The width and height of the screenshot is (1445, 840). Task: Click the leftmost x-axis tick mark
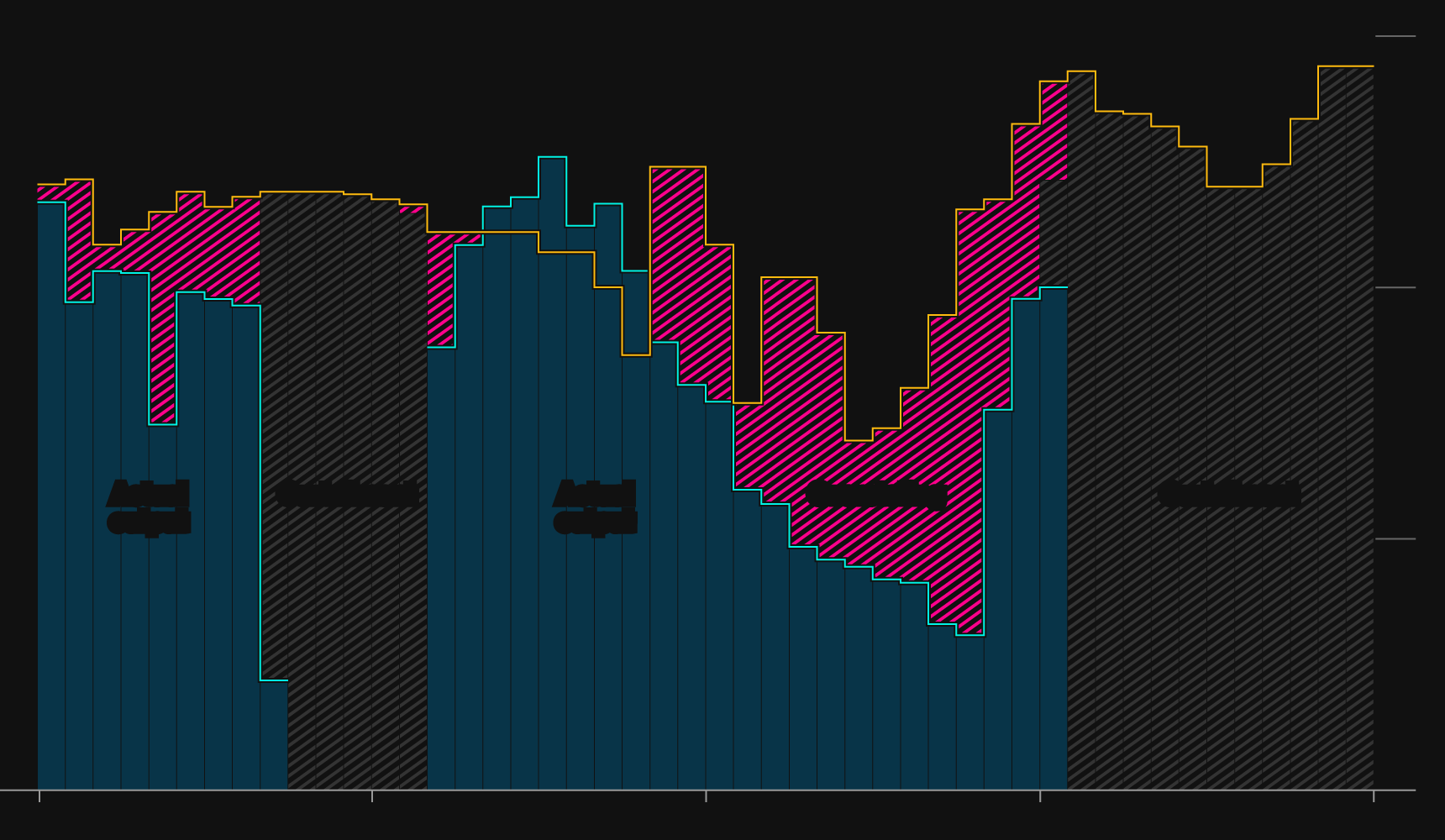[39, 795]
